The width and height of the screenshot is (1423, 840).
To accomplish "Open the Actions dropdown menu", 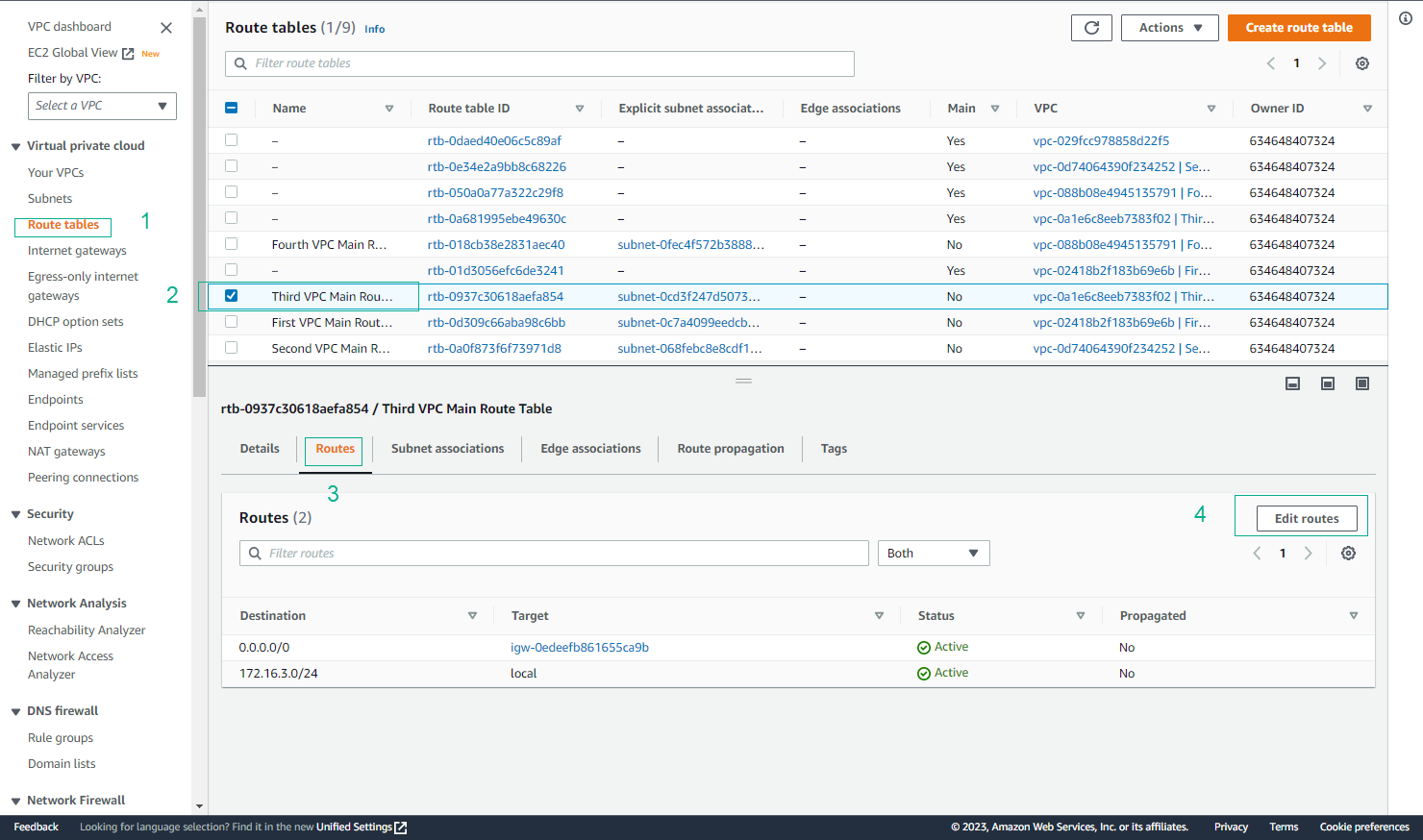I will coord(1170,28).
